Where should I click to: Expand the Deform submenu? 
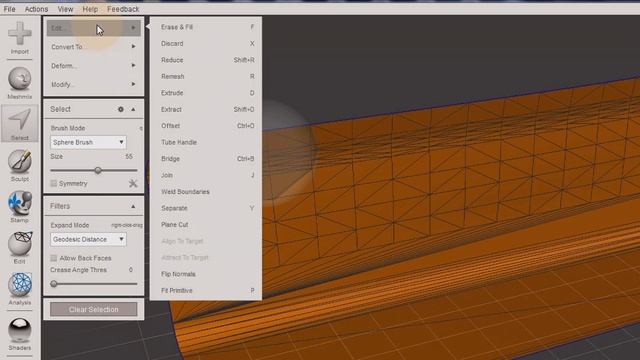click(93, 65)
